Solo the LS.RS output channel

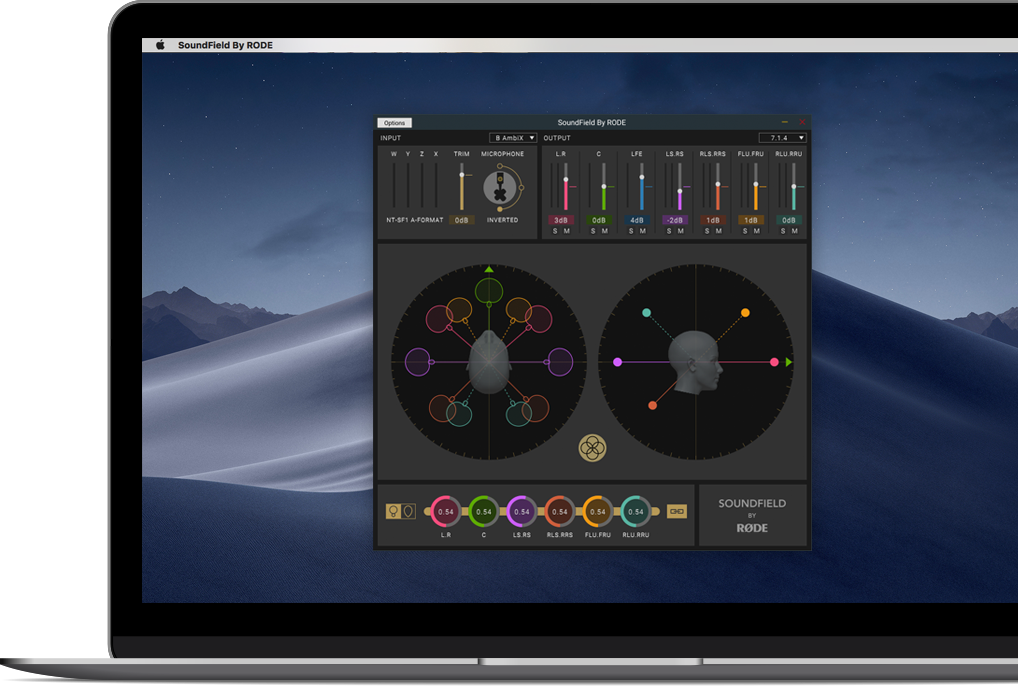coord(669,231)
